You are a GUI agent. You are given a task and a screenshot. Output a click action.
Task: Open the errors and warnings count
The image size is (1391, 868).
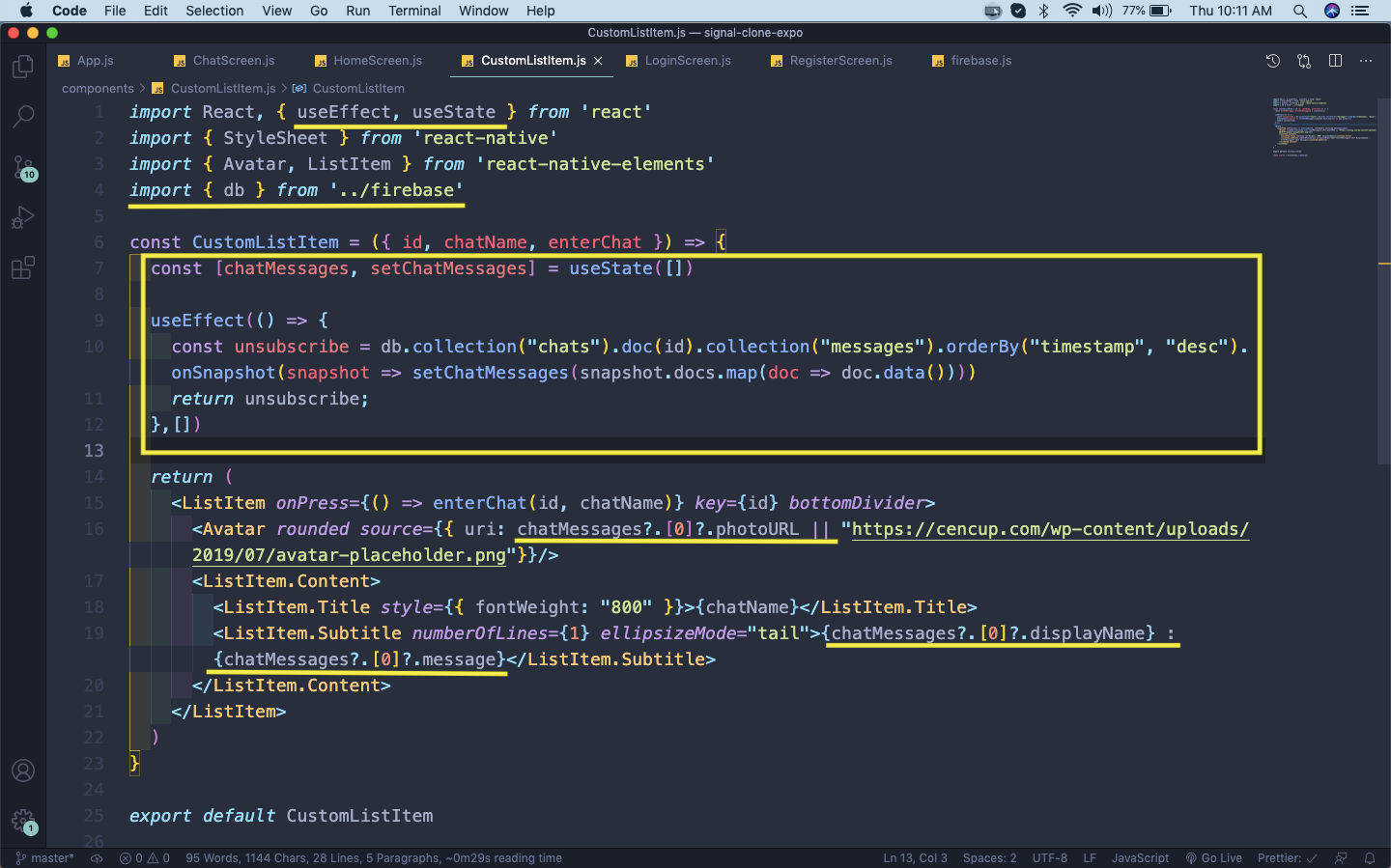click(145, 858)
